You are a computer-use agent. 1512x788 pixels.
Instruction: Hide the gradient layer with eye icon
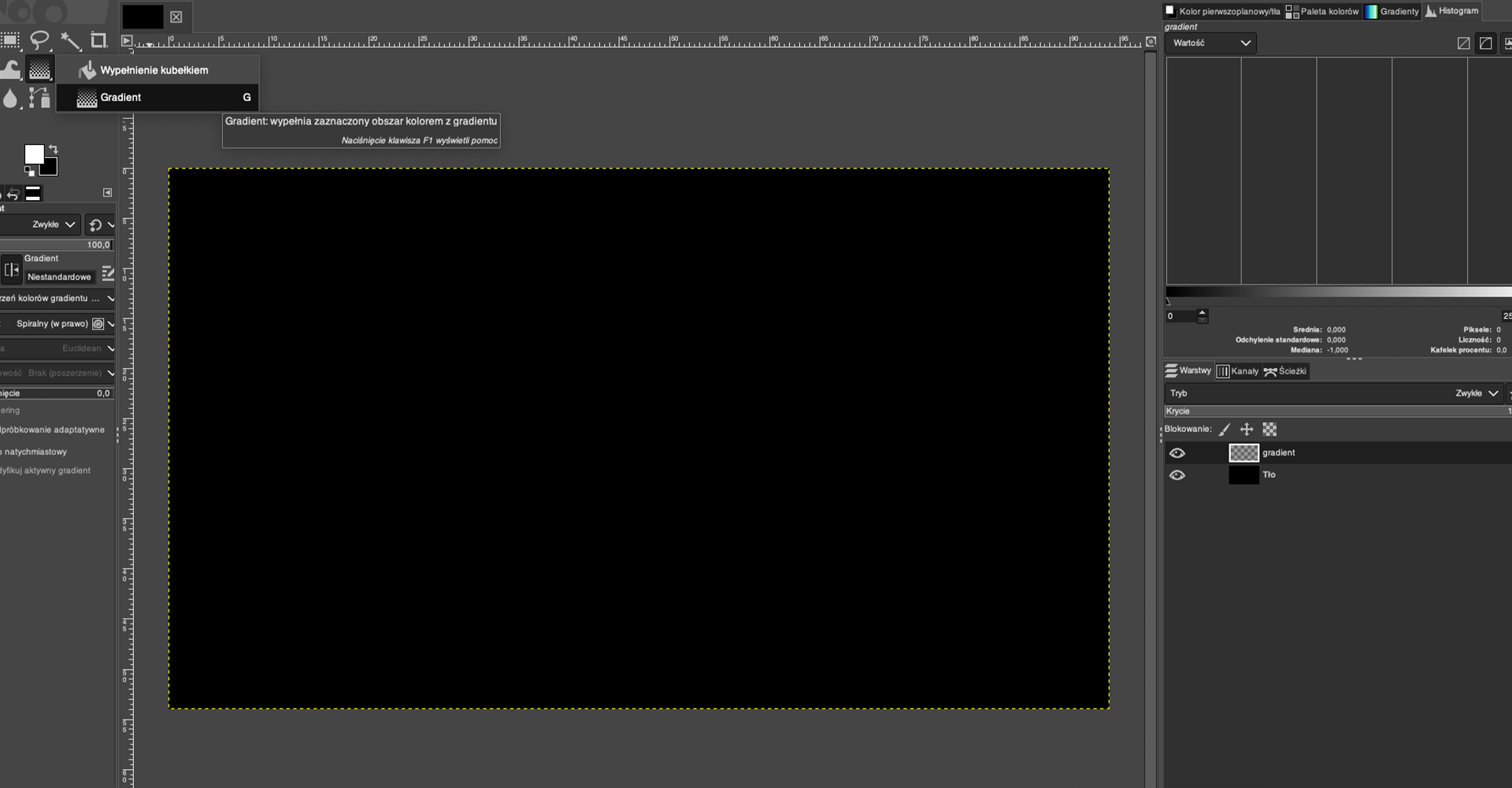point(1177,453)
